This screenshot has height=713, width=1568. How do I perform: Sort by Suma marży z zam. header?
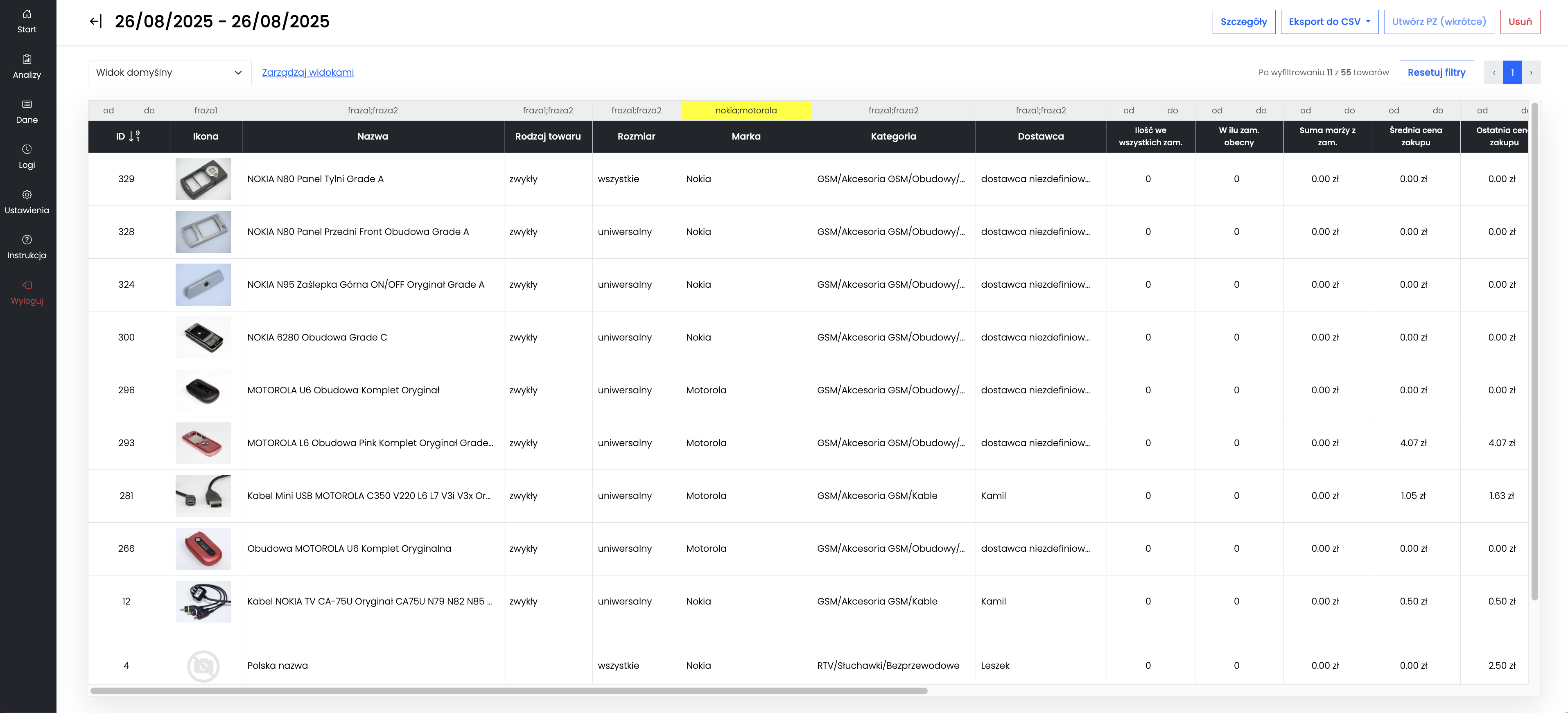click(x=1328, y=136)
